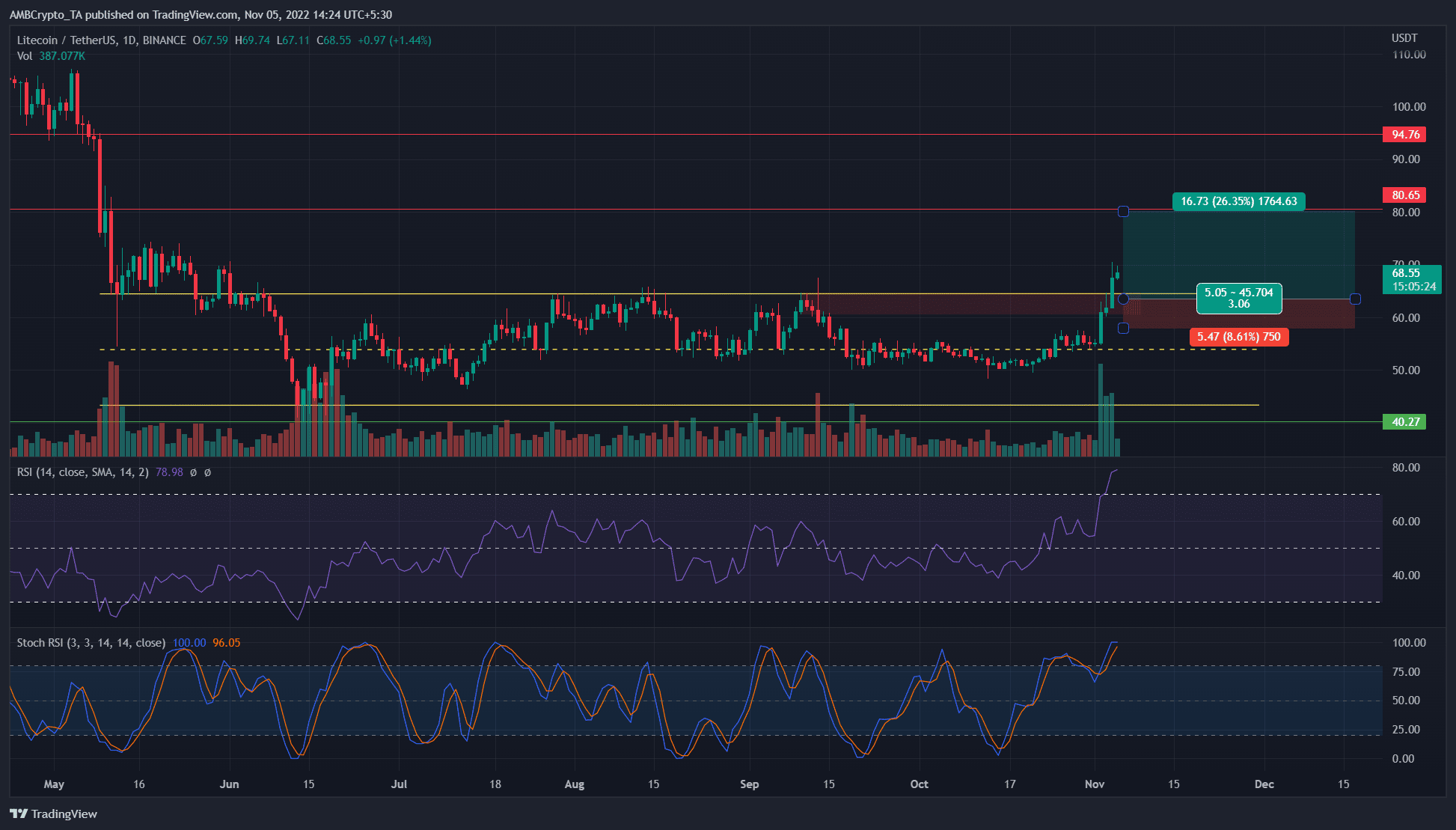The image size is (1456, 830).
Task: Click the May date label on time axis
Action: pyautogui.click(x=54, y=784)
